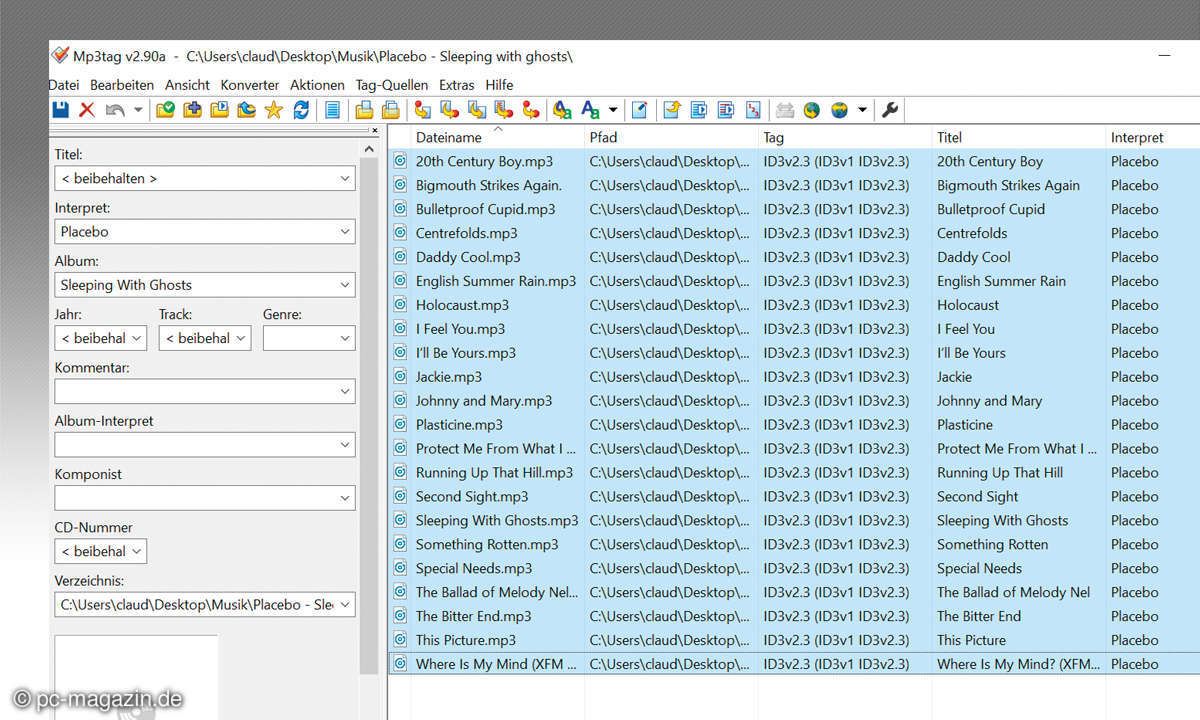Click the change directory folder icon with green check

(165, 110)
